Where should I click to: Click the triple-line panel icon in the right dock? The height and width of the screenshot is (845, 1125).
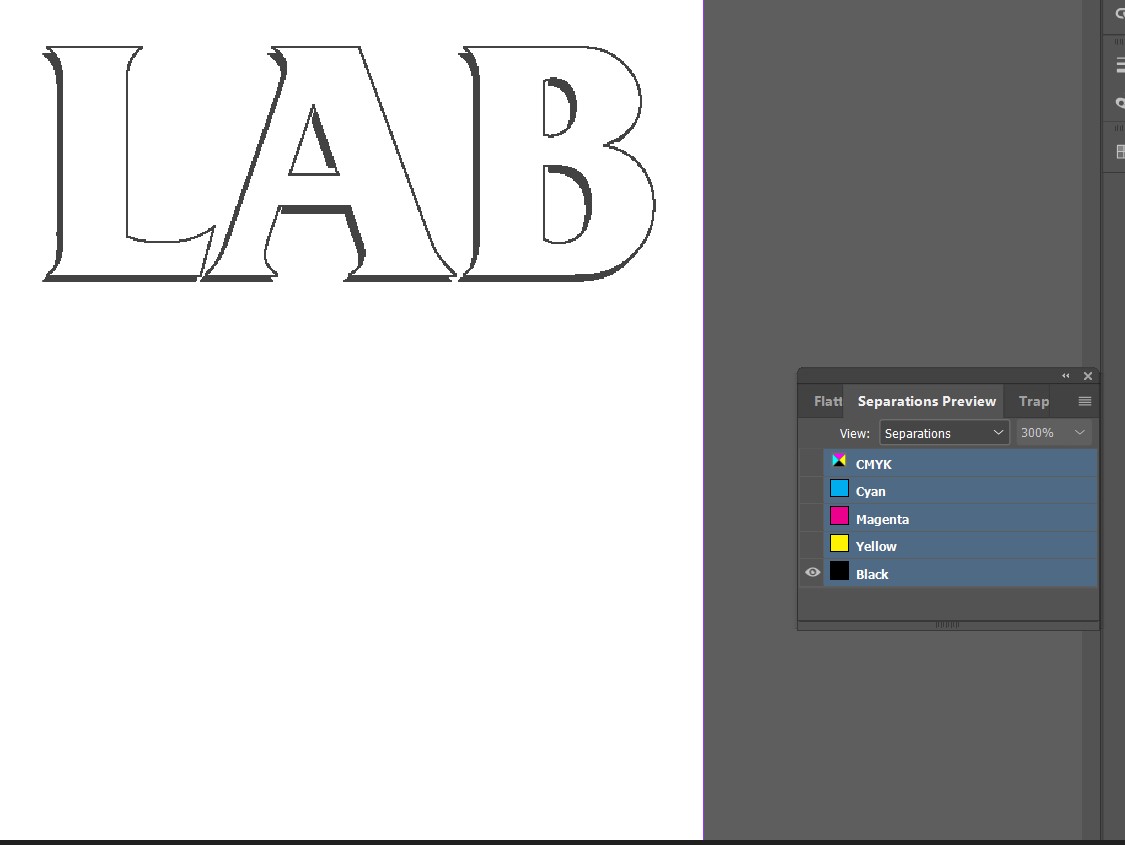click(1119, 64)
